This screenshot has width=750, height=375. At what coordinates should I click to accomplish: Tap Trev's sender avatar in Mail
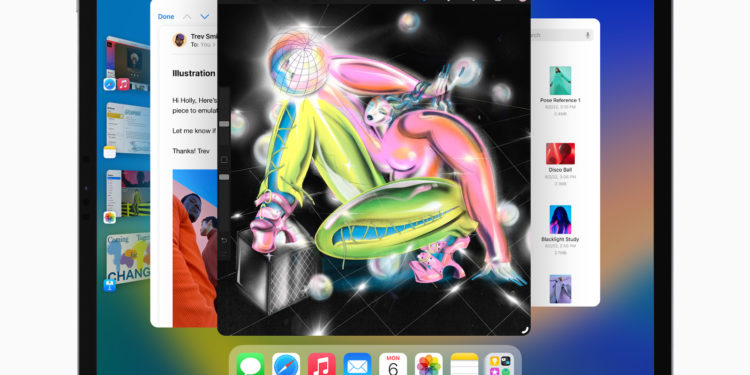coord(179,40)
